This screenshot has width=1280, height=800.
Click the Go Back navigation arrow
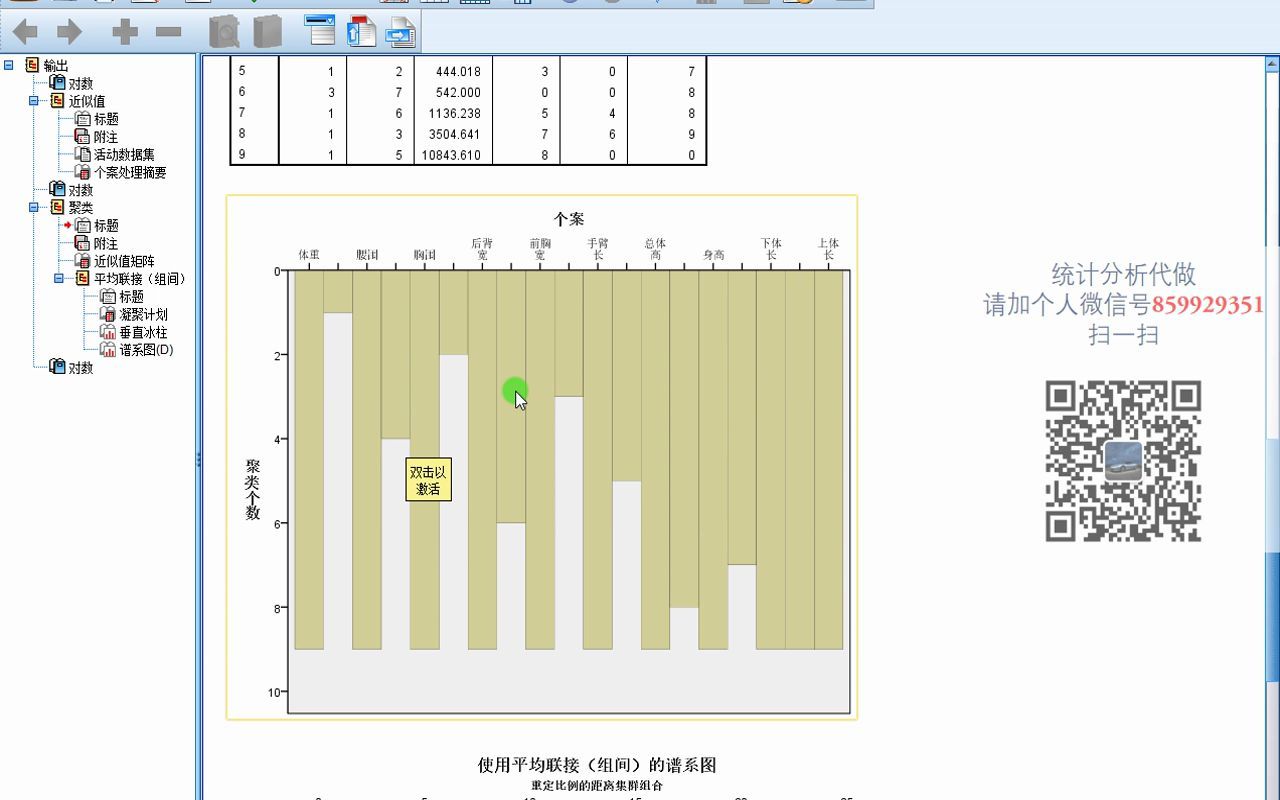tap(25, 32)
